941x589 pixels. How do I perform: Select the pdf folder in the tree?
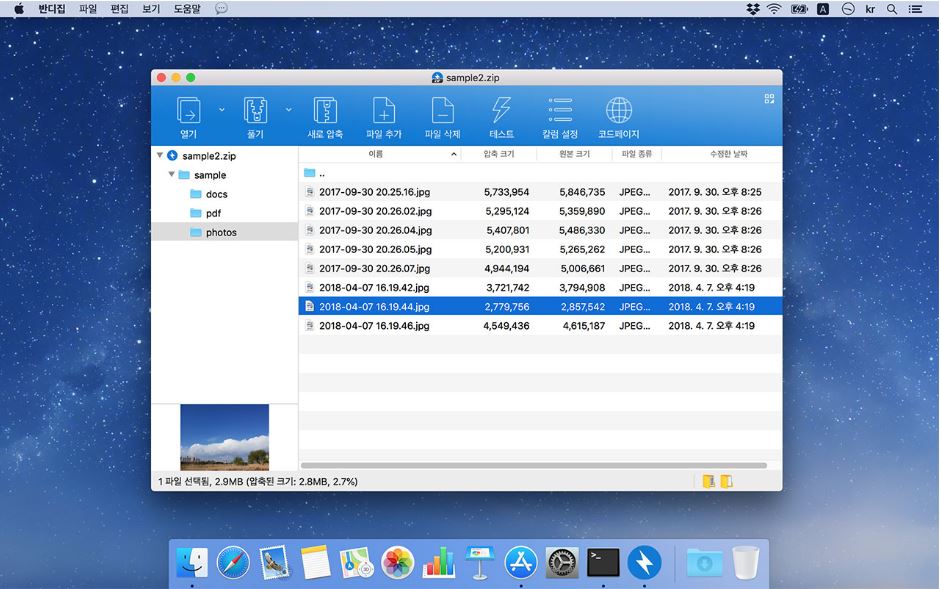213,214
